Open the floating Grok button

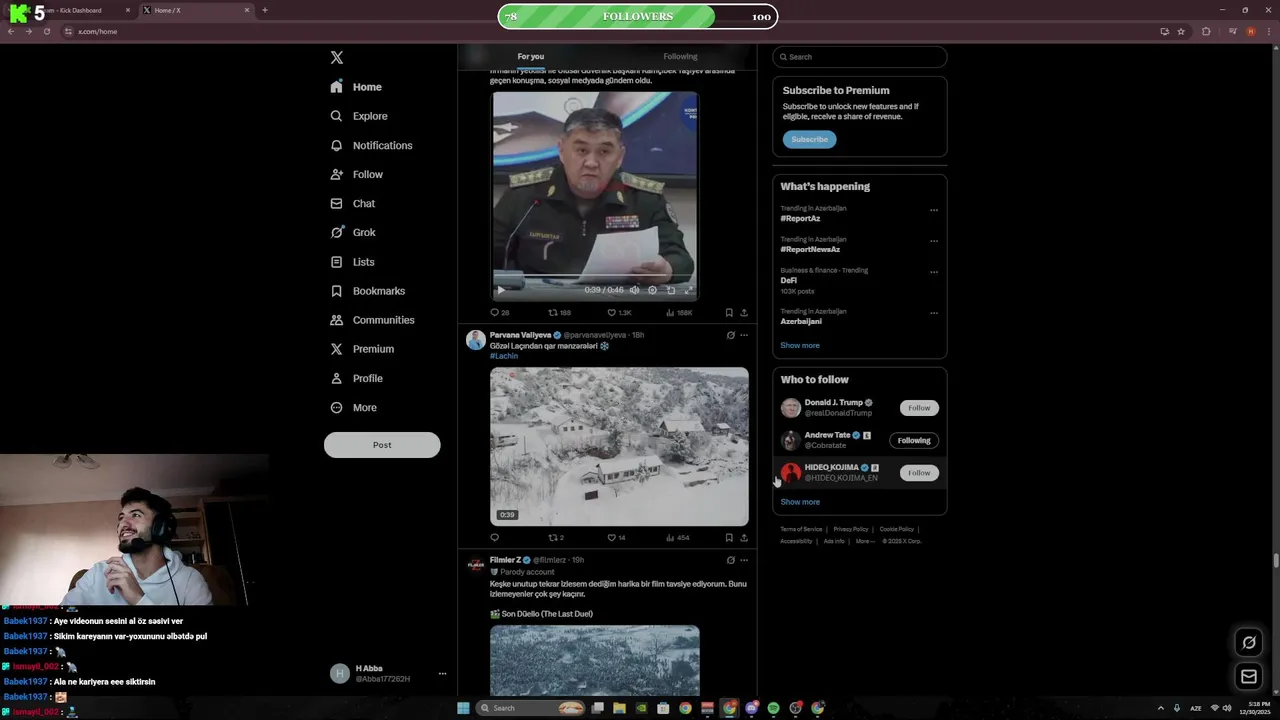[1249, 642]
